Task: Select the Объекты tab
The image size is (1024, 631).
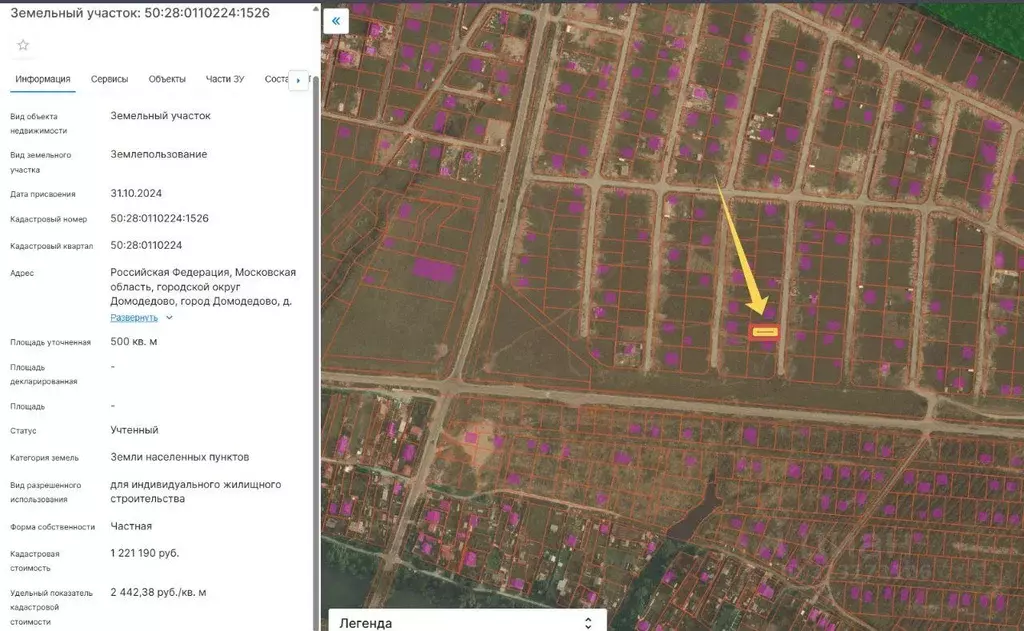Action: point(167,79)
